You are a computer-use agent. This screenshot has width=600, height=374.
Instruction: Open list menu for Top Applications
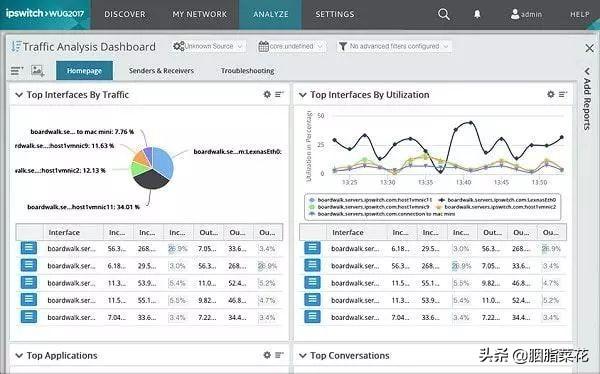280,355
